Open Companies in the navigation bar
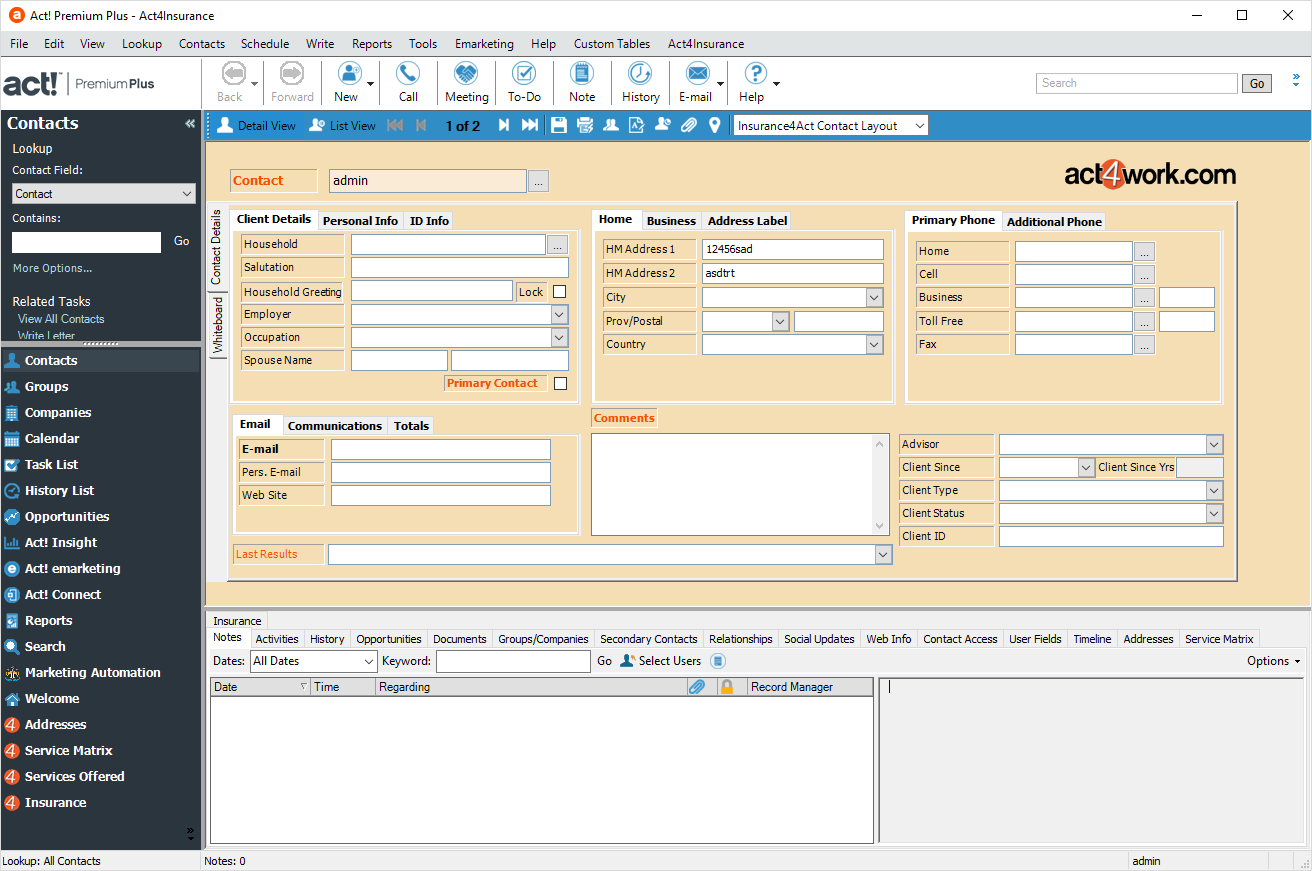 coord(58,412)
